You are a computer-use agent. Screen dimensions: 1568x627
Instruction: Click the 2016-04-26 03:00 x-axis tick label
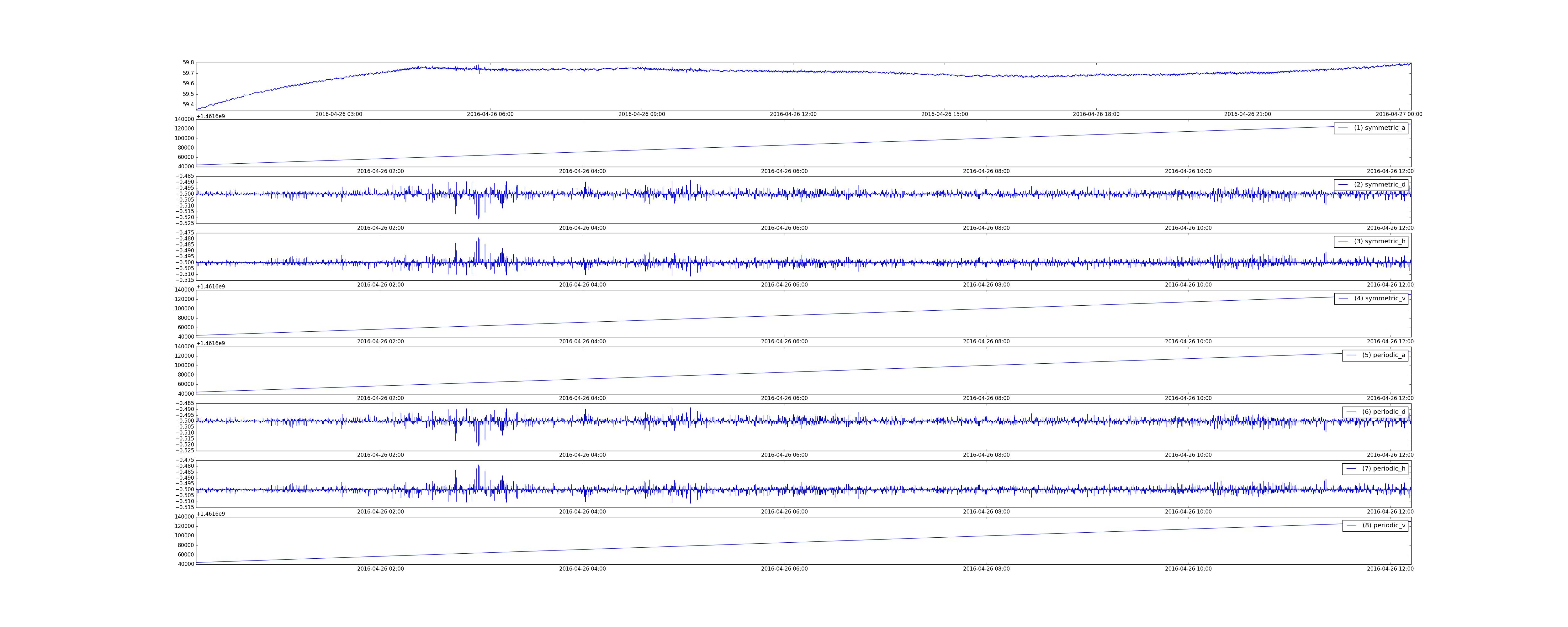(x=338, y=114)
